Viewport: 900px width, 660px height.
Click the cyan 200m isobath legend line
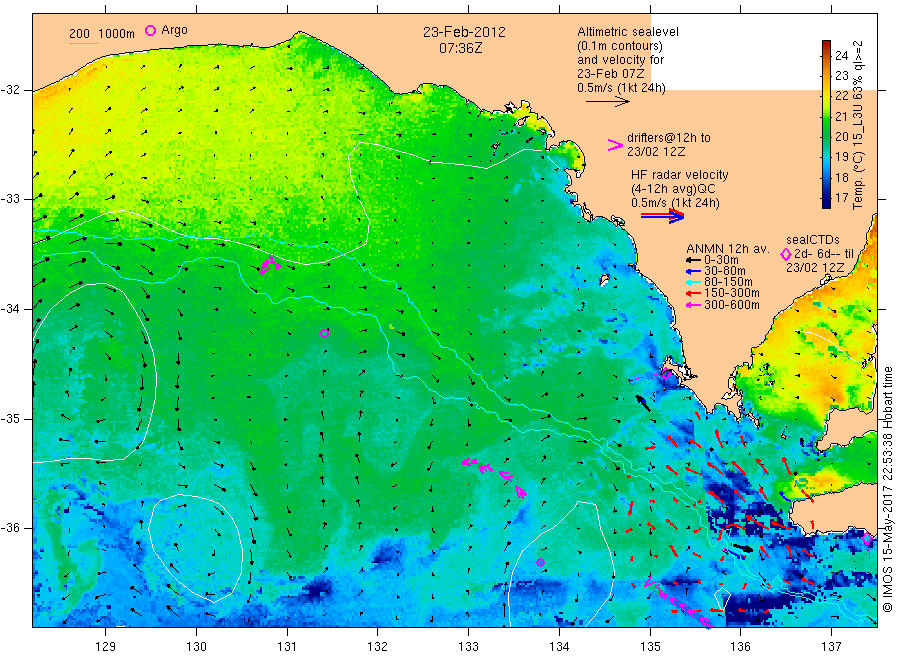(83, 43)
